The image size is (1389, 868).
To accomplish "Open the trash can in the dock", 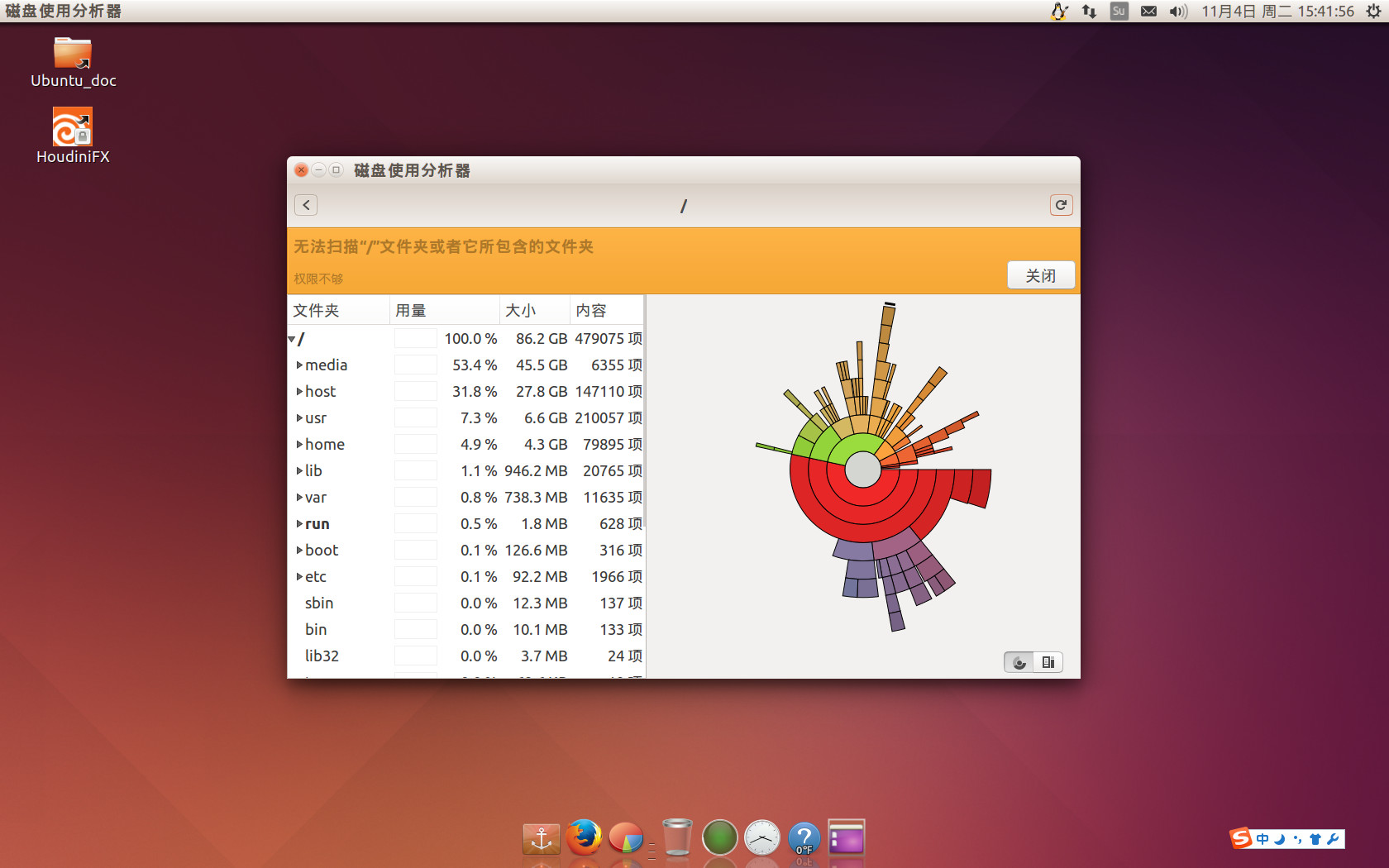I will (x=677, y=837).
